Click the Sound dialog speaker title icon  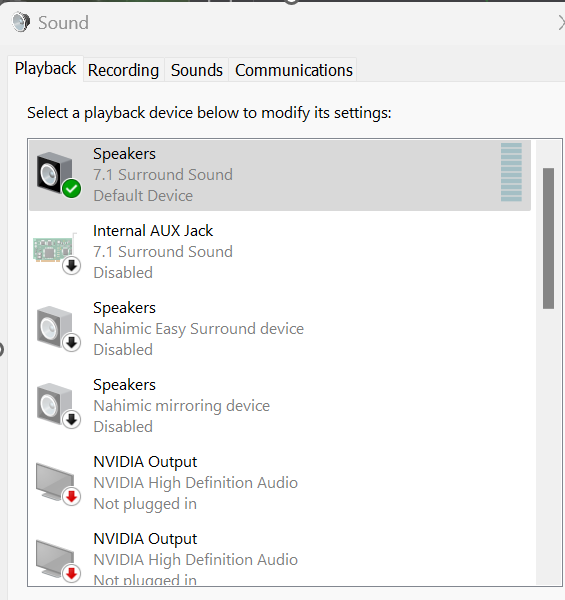[21, 22]
